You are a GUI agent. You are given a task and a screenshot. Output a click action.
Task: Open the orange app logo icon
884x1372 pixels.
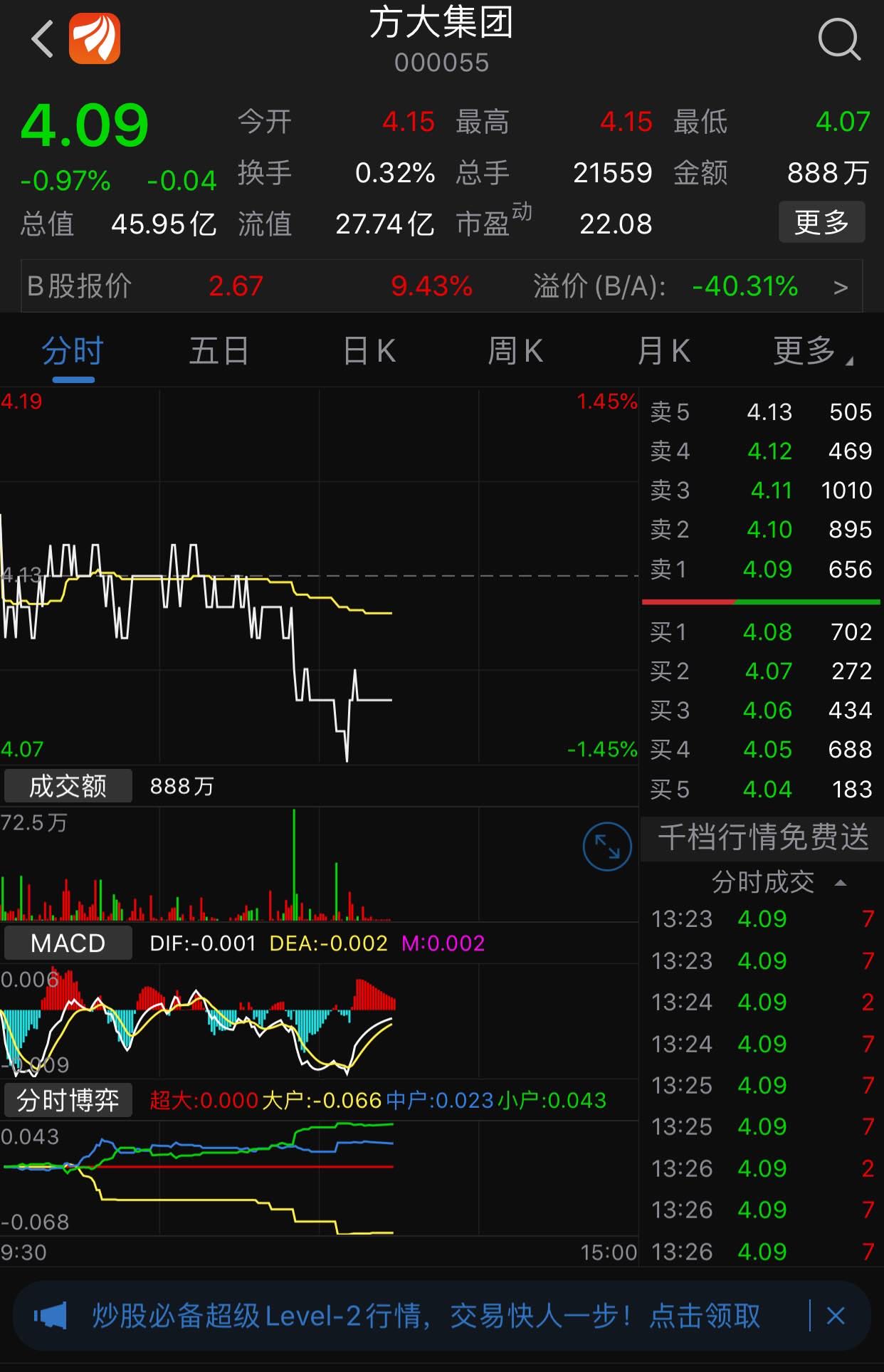coord(95,39)
